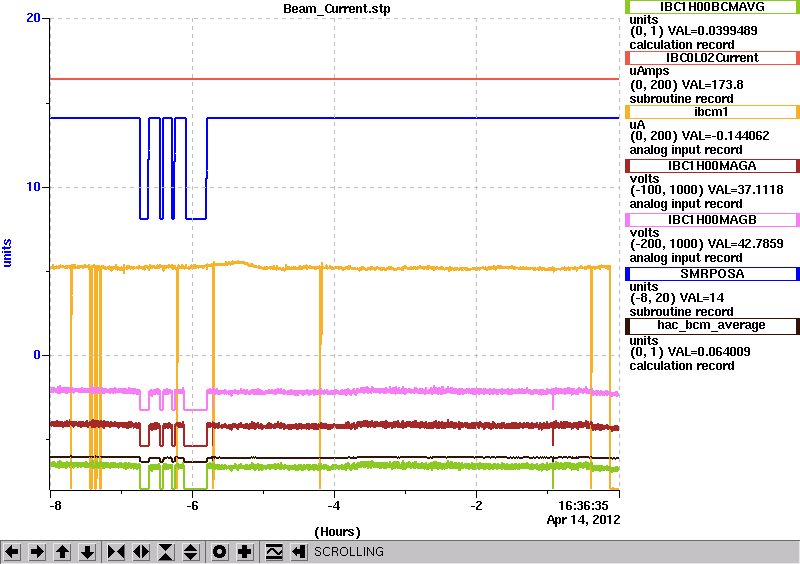800x564 pixels.
Task: Select the SMRPOSA curve legend box
Action: point(712,274)
